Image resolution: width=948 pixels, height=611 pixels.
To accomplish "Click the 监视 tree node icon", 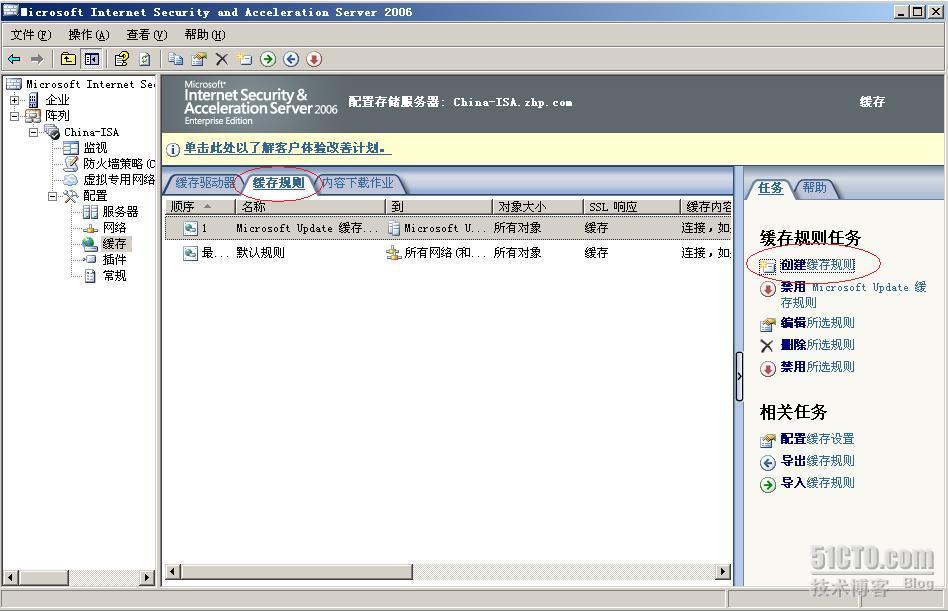I will [x=71, y=147].
